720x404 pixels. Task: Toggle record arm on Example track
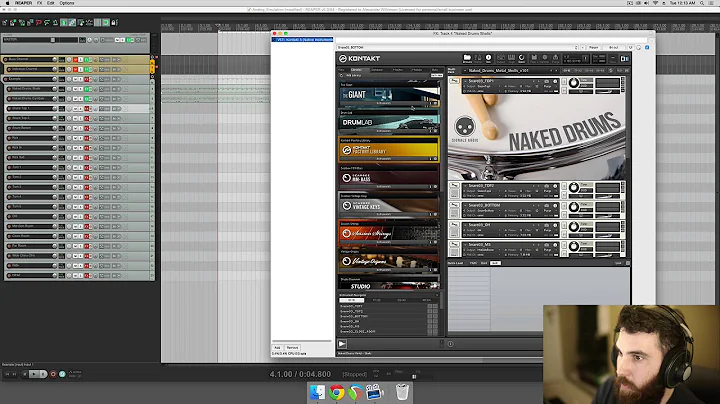6,79
